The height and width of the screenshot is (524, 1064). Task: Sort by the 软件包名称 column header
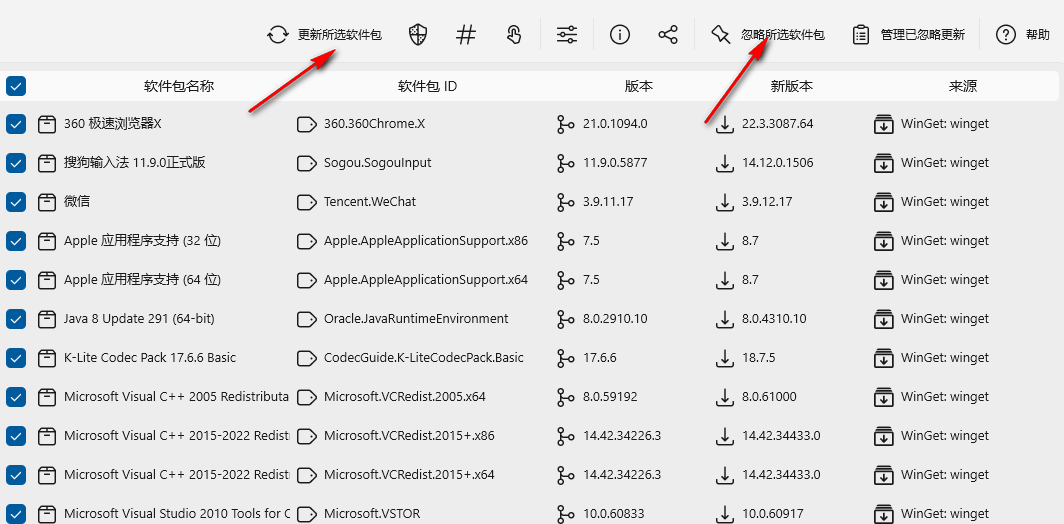point(179,86)
